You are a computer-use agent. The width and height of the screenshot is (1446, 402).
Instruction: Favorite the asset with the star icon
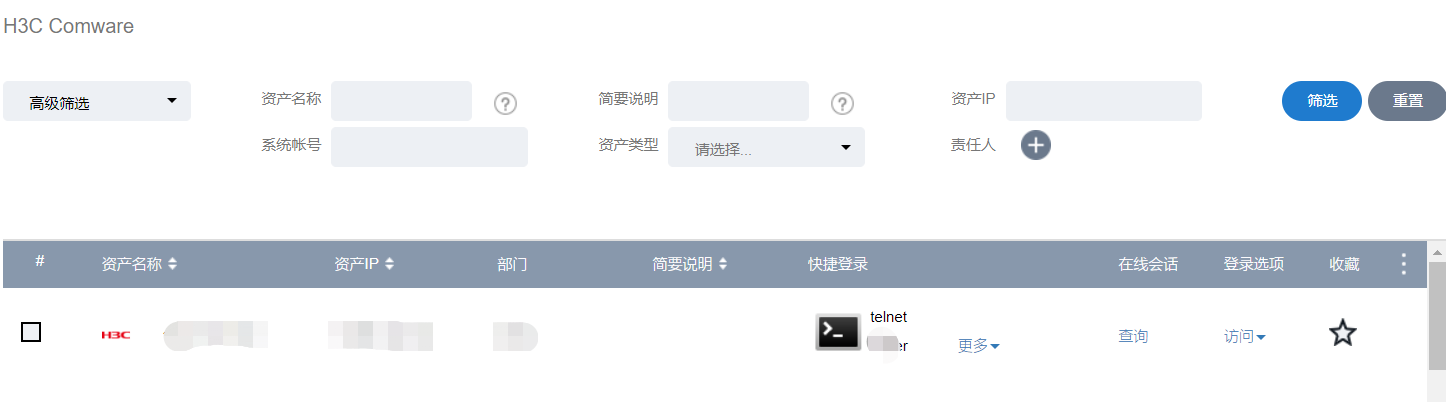1342,333
